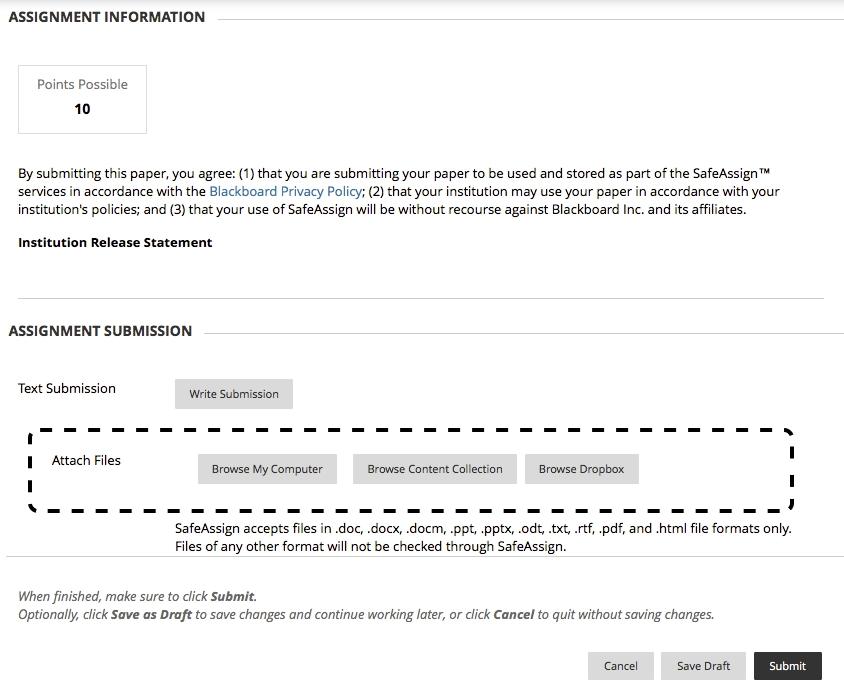
Task: Open the Blackboard Privacy Policy link
Action: coord(285,191)
